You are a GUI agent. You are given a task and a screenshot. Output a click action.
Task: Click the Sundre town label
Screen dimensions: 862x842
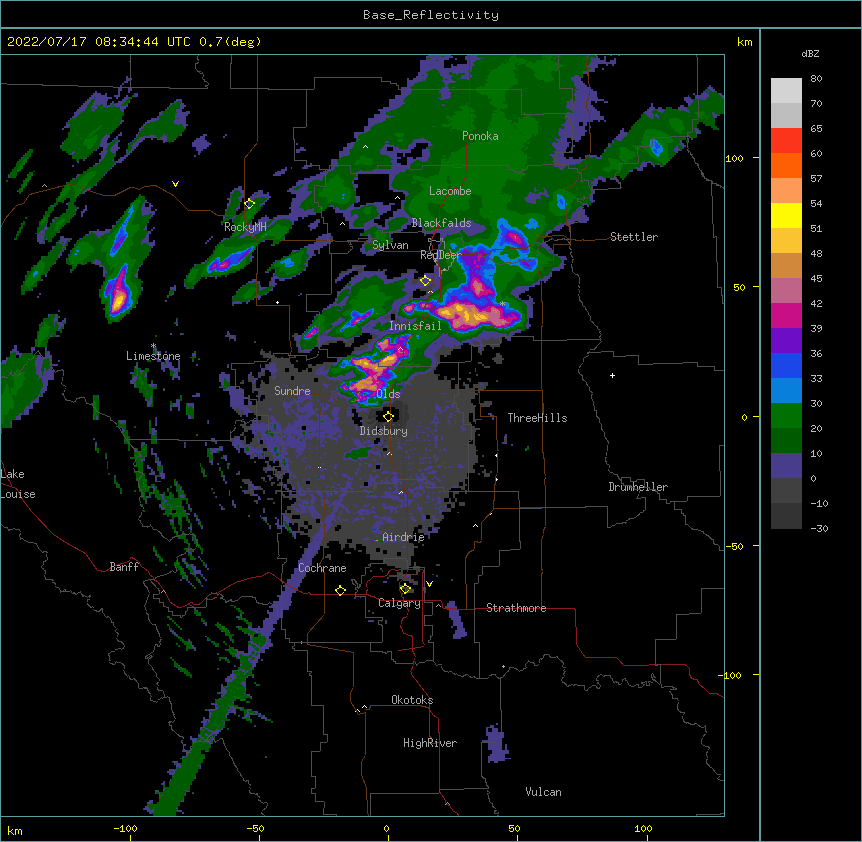(292, 391)
